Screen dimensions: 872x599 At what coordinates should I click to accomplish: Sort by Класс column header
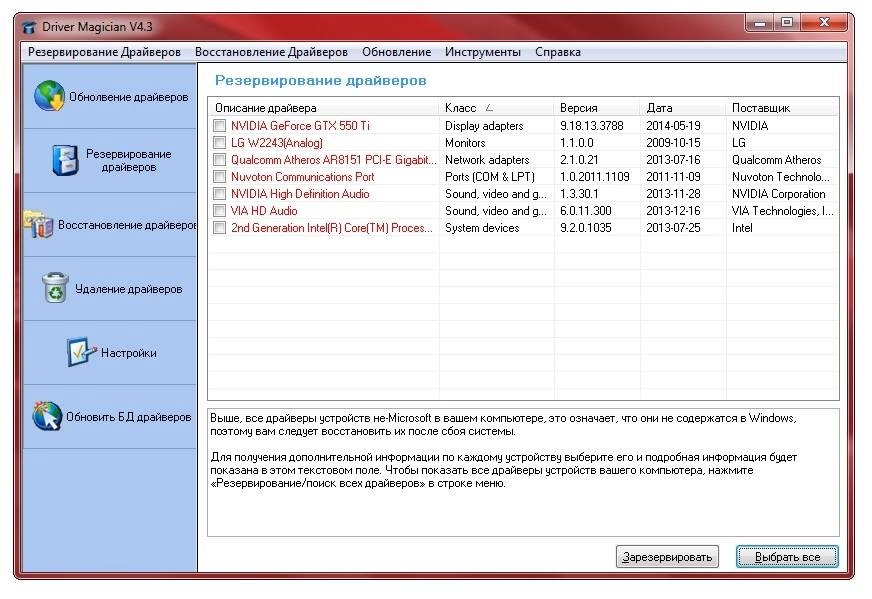click(497, 108)
